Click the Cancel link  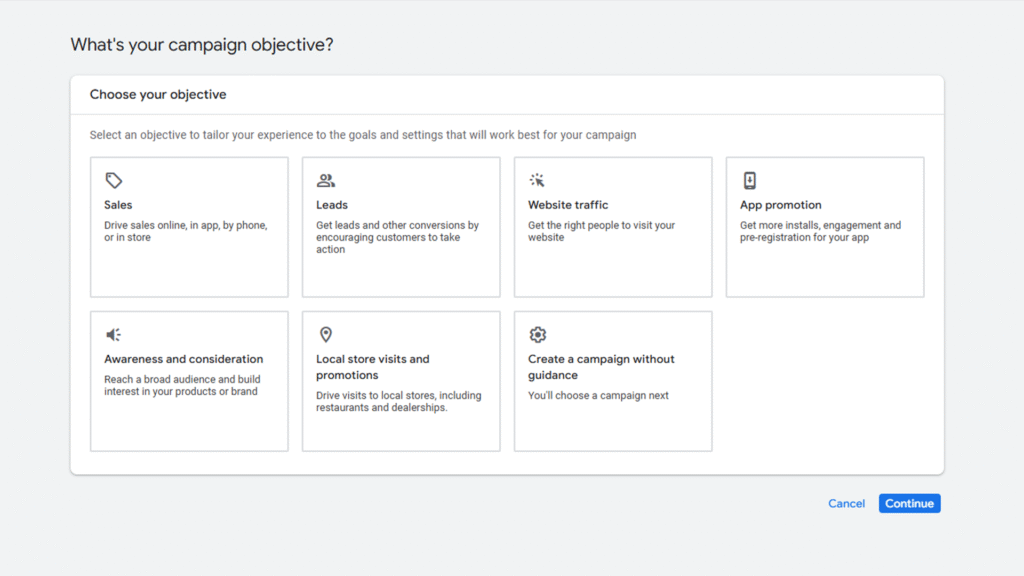(846, 504)
